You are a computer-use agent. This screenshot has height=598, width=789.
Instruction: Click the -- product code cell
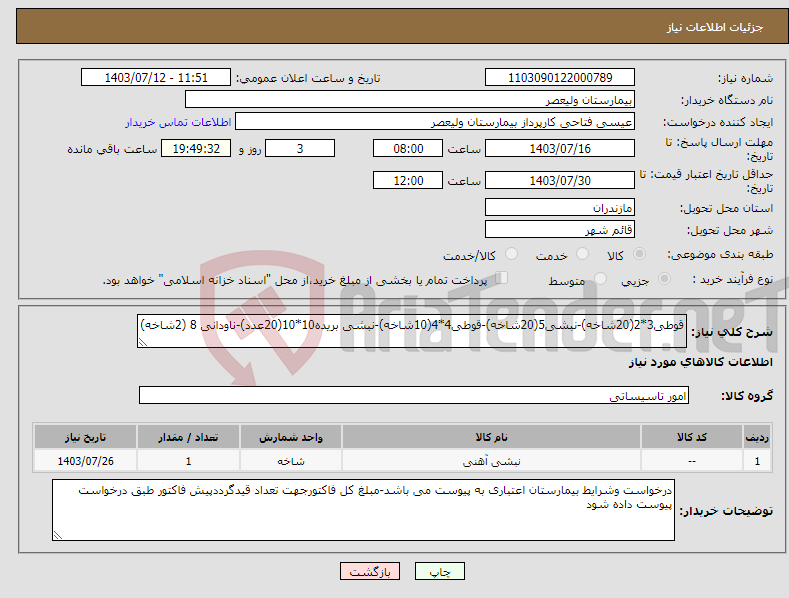tap(692, 461)
